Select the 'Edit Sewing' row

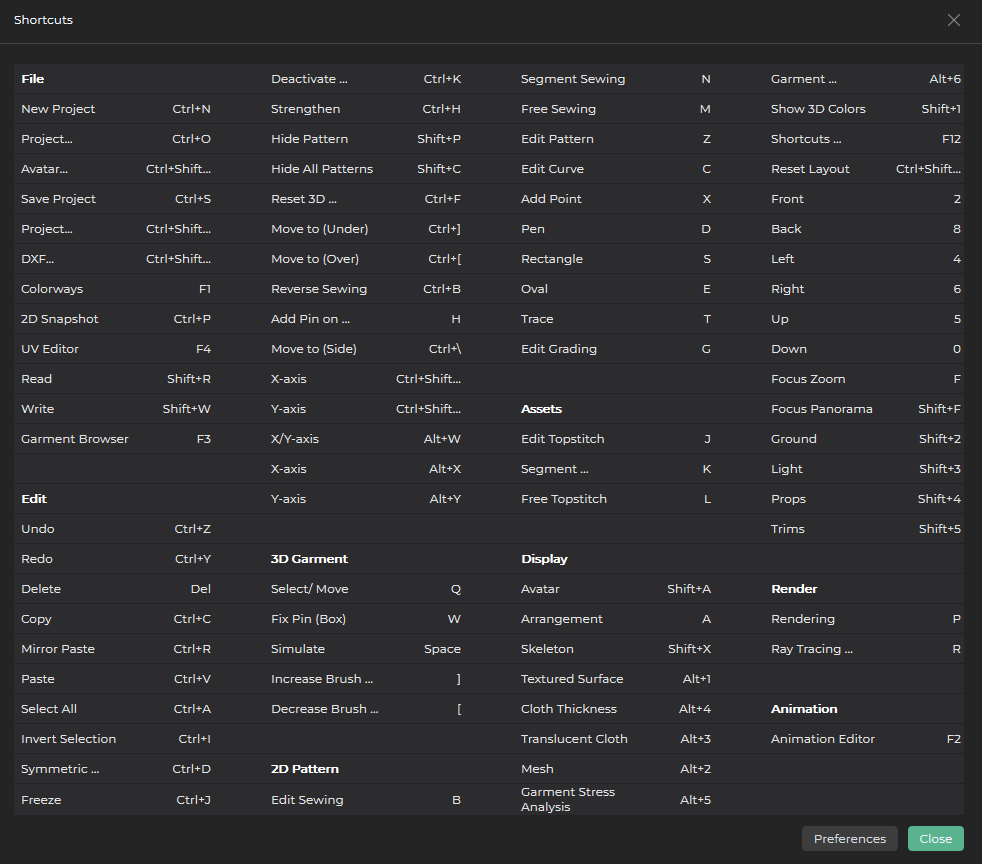(366, 800)
